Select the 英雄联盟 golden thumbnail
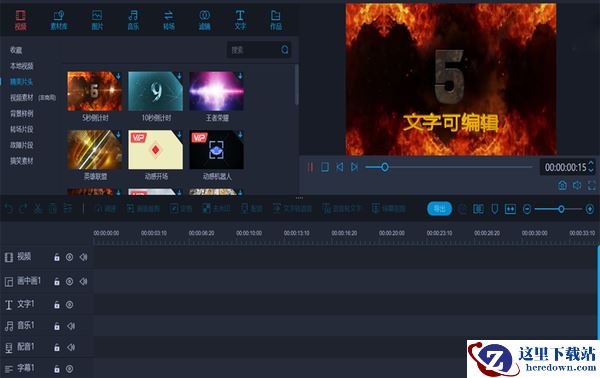 click(95, 150)
